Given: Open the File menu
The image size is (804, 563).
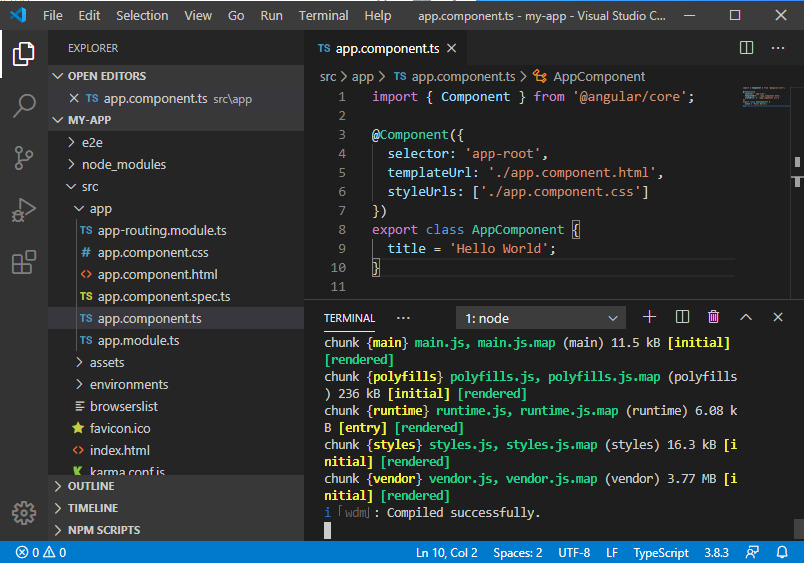Looking at the screenshot, I should tap(53, 15).
